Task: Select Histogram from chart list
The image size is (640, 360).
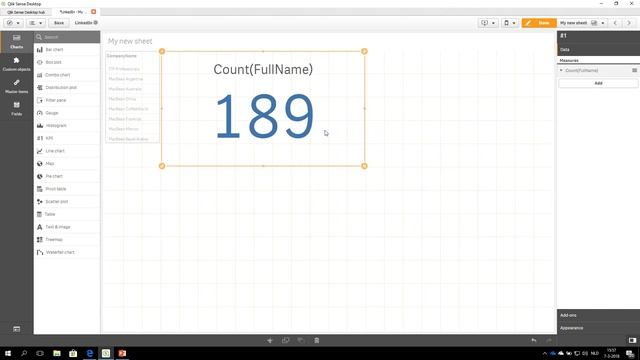Action: click(x=67, y=125)
